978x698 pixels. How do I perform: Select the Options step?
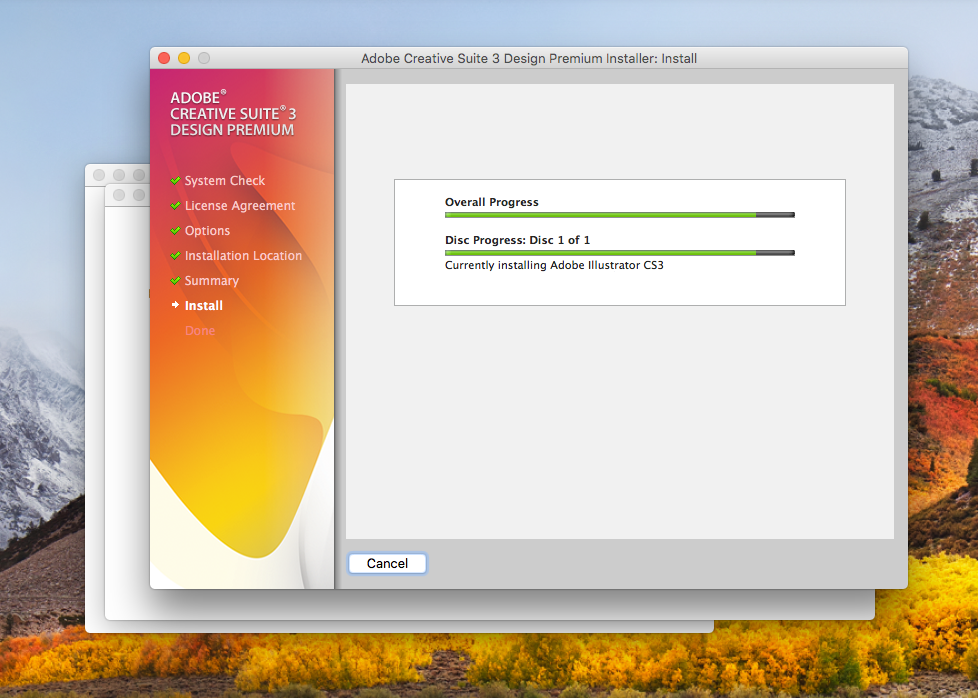(207, 231)
